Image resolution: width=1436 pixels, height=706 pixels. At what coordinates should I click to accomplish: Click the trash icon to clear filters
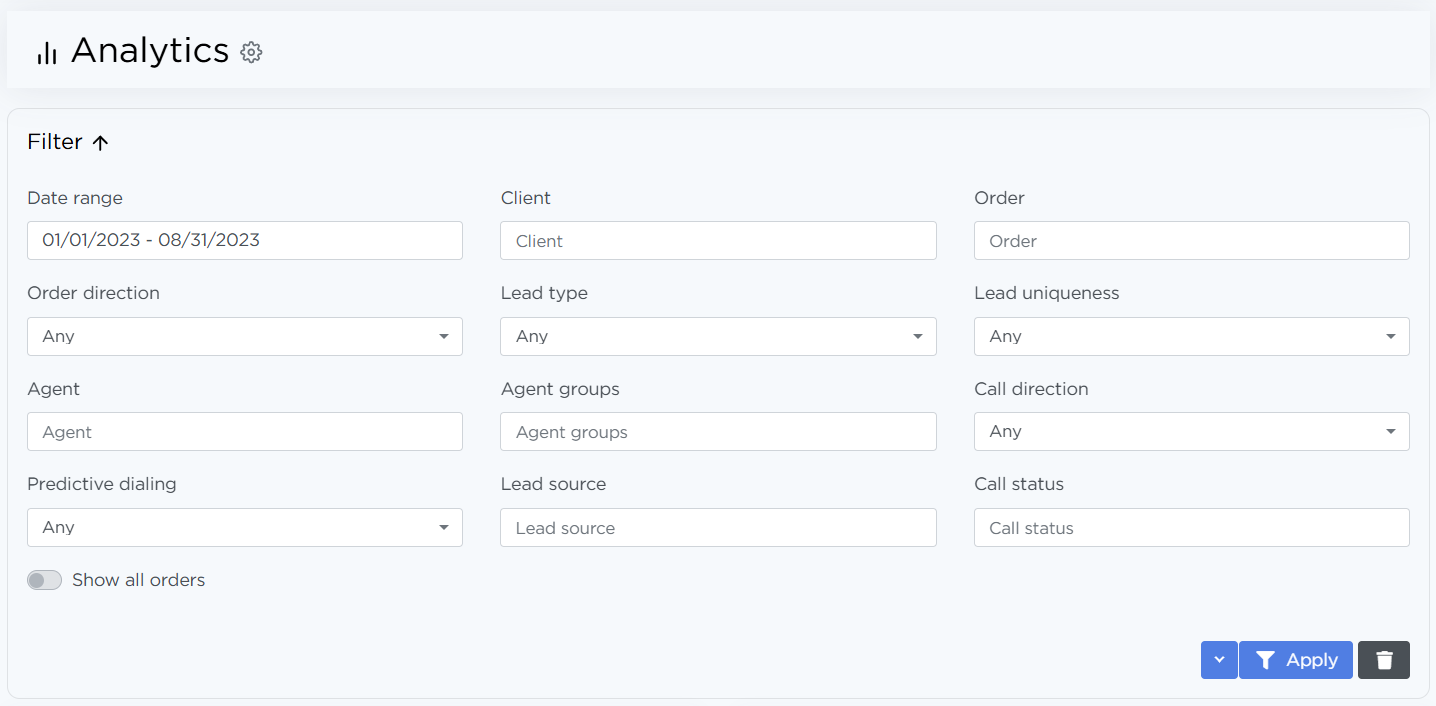[x=1383, y=660]
